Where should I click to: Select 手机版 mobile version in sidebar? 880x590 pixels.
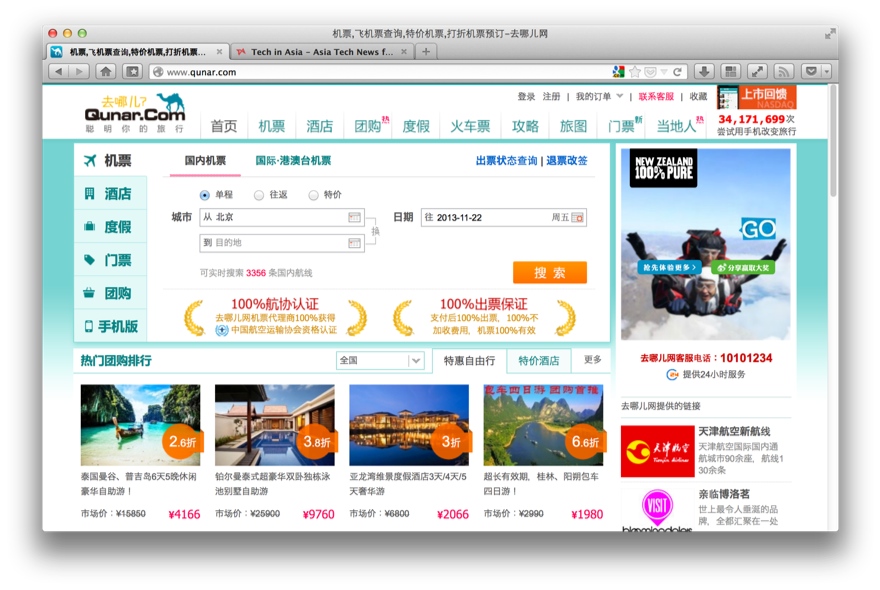(x=111, y=326)
